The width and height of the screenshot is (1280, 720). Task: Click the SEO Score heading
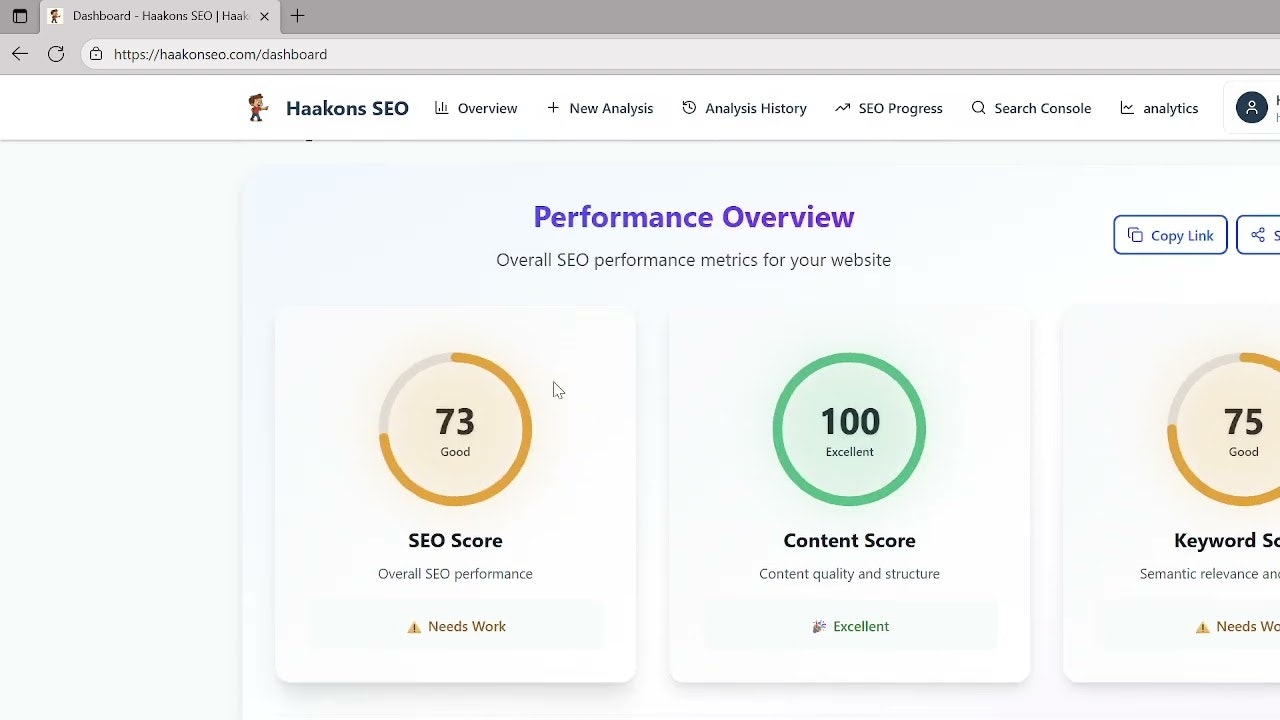[x=455, y=540]
